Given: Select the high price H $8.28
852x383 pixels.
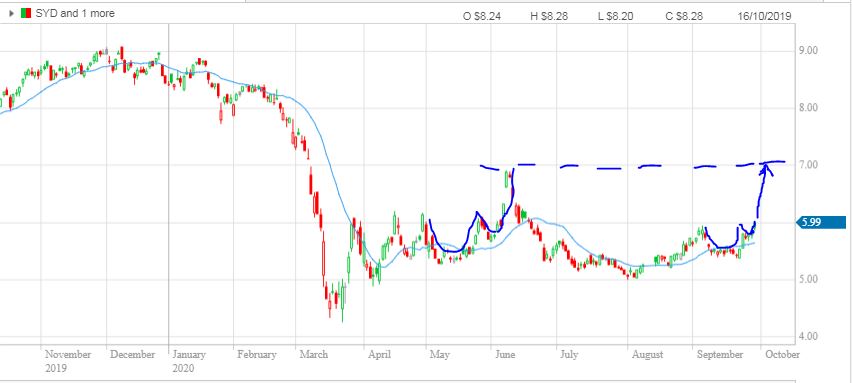Looking at the screenshot, I should click(549, 16).
